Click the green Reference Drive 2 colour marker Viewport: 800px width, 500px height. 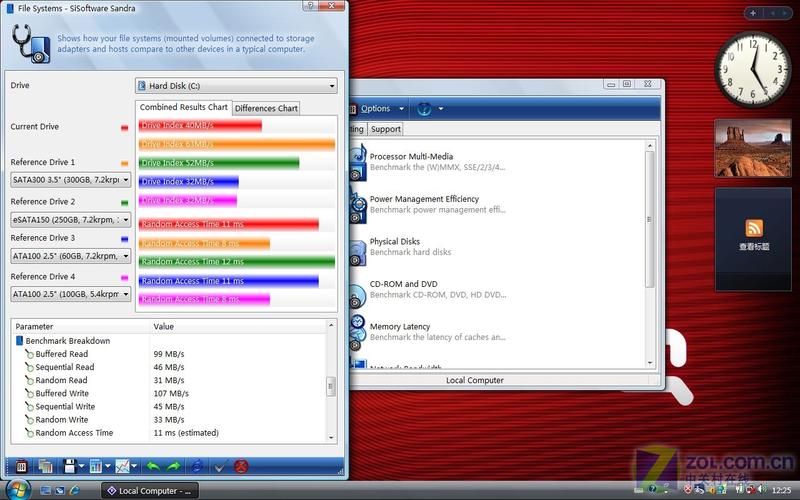[x=124, y=203]
